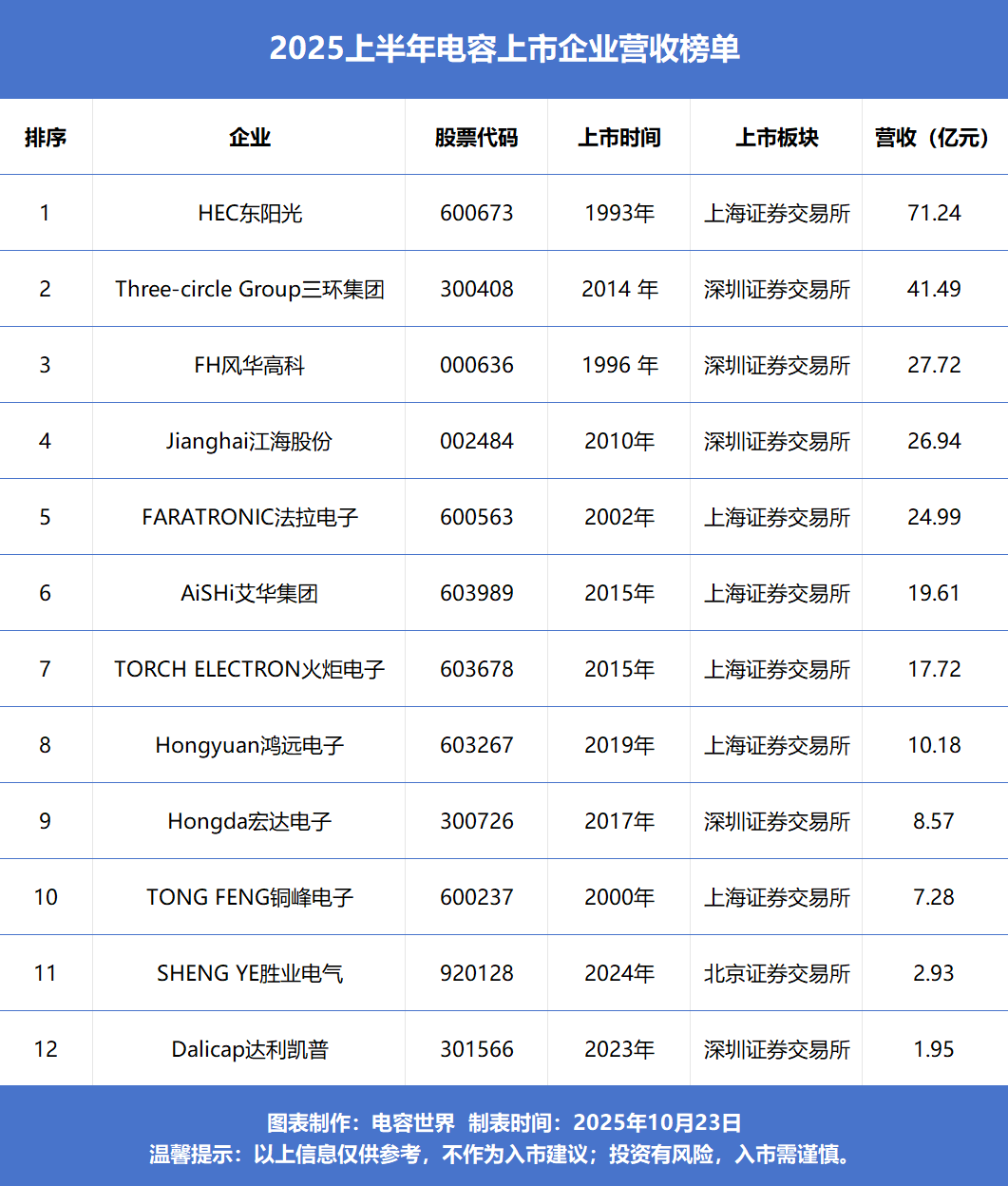
Task: Click listing year 2024年
Action: (x=619, y=973)
